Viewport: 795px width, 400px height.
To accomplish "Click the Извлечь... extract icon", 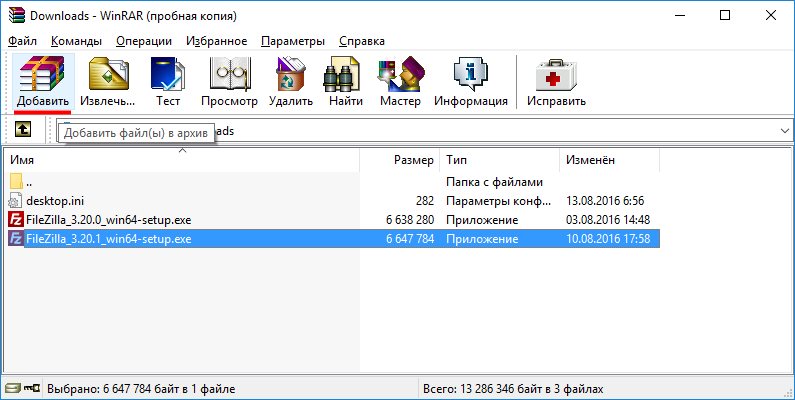I will (x=108, y=74).
